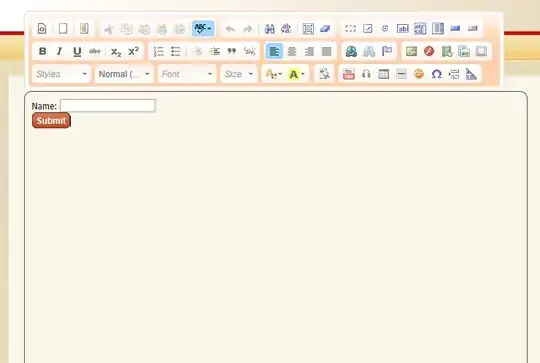
Task: Open the Text Color picker
Action: click(x=274, y=74)
